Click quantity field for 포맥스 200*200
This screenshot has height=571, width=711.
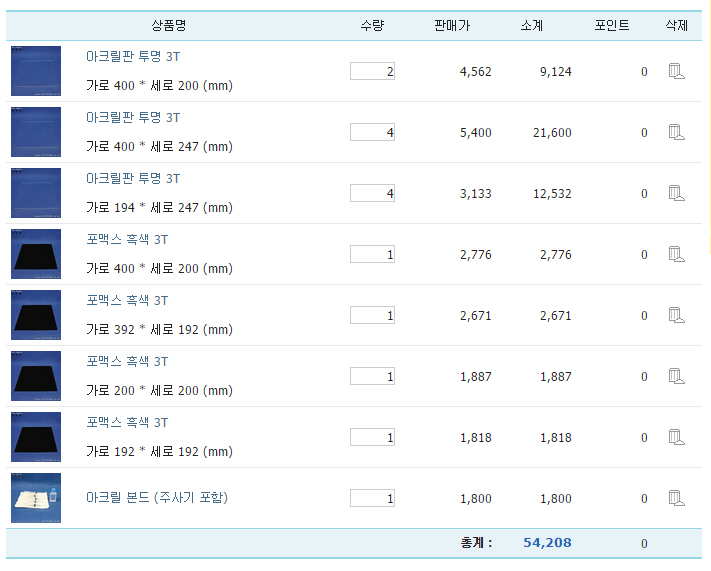click(x=372, y=376)
